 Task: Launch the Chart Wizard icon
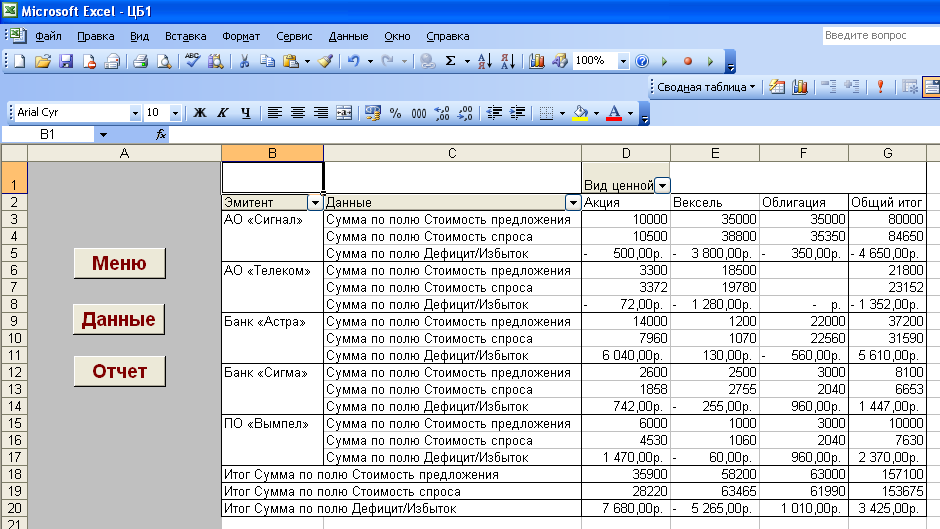pyautogui.click(x=537, y=61)
